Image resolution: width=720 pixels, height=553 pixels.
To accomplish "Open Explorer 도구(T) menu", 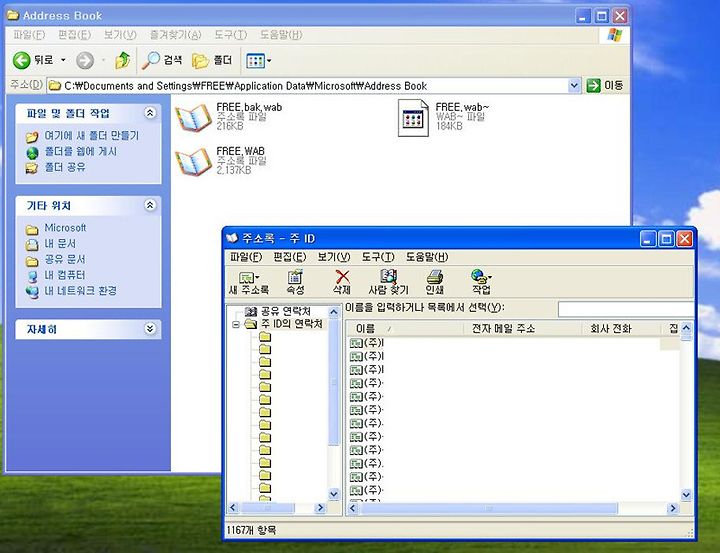I will tap(231, 35).
